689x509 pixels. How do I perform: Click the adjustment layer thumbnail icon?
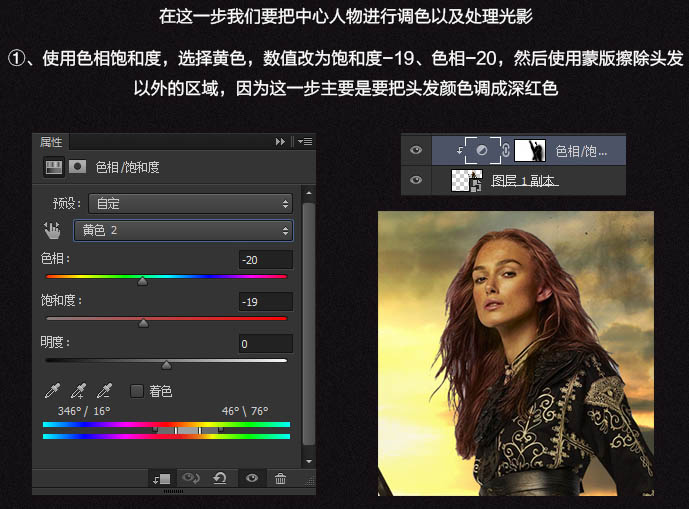click(482, 150)
